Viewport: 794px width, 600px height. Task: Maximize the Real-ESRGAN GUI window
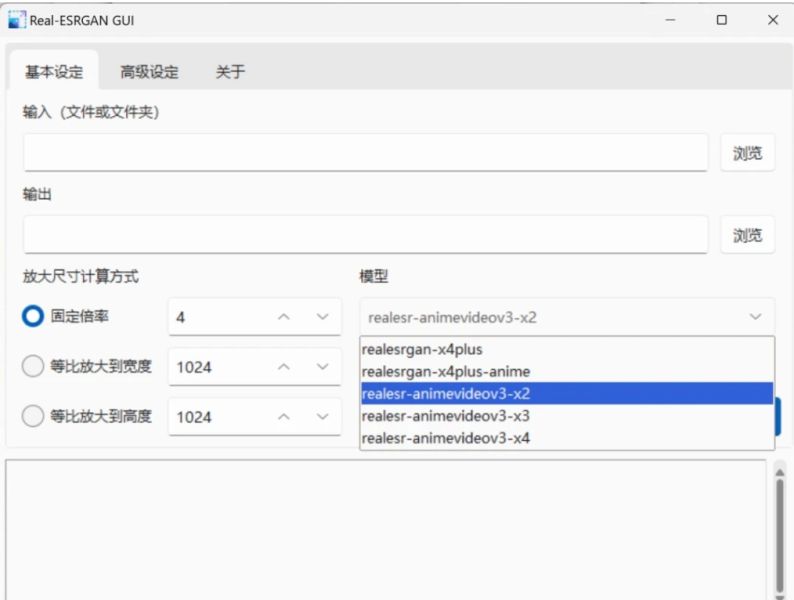click(x=722, y=20)
